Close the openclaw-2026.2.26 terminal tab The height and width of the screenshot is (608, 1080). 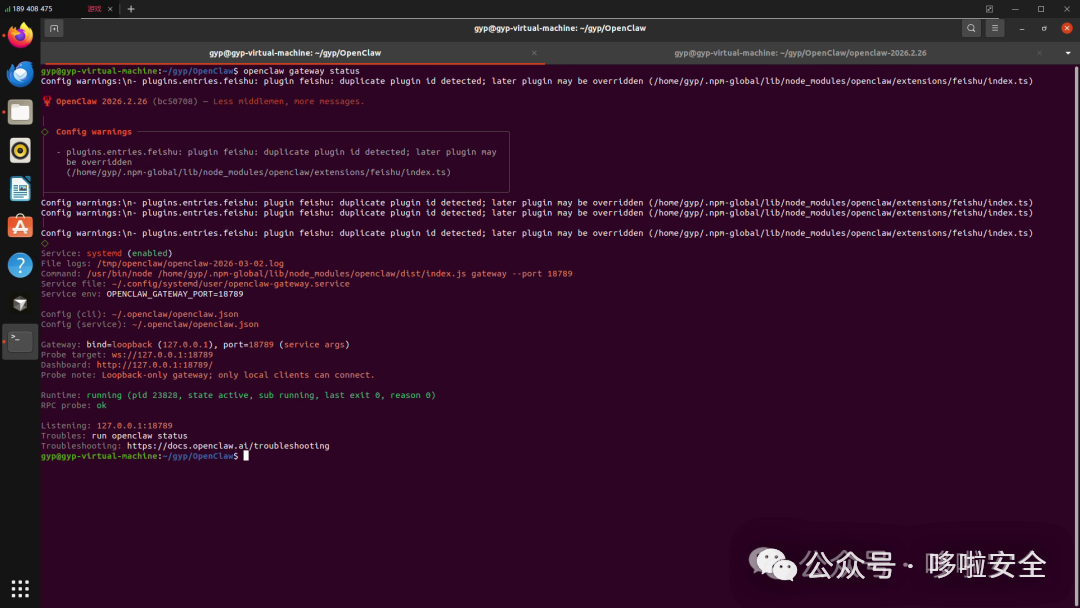point(1039,53)
